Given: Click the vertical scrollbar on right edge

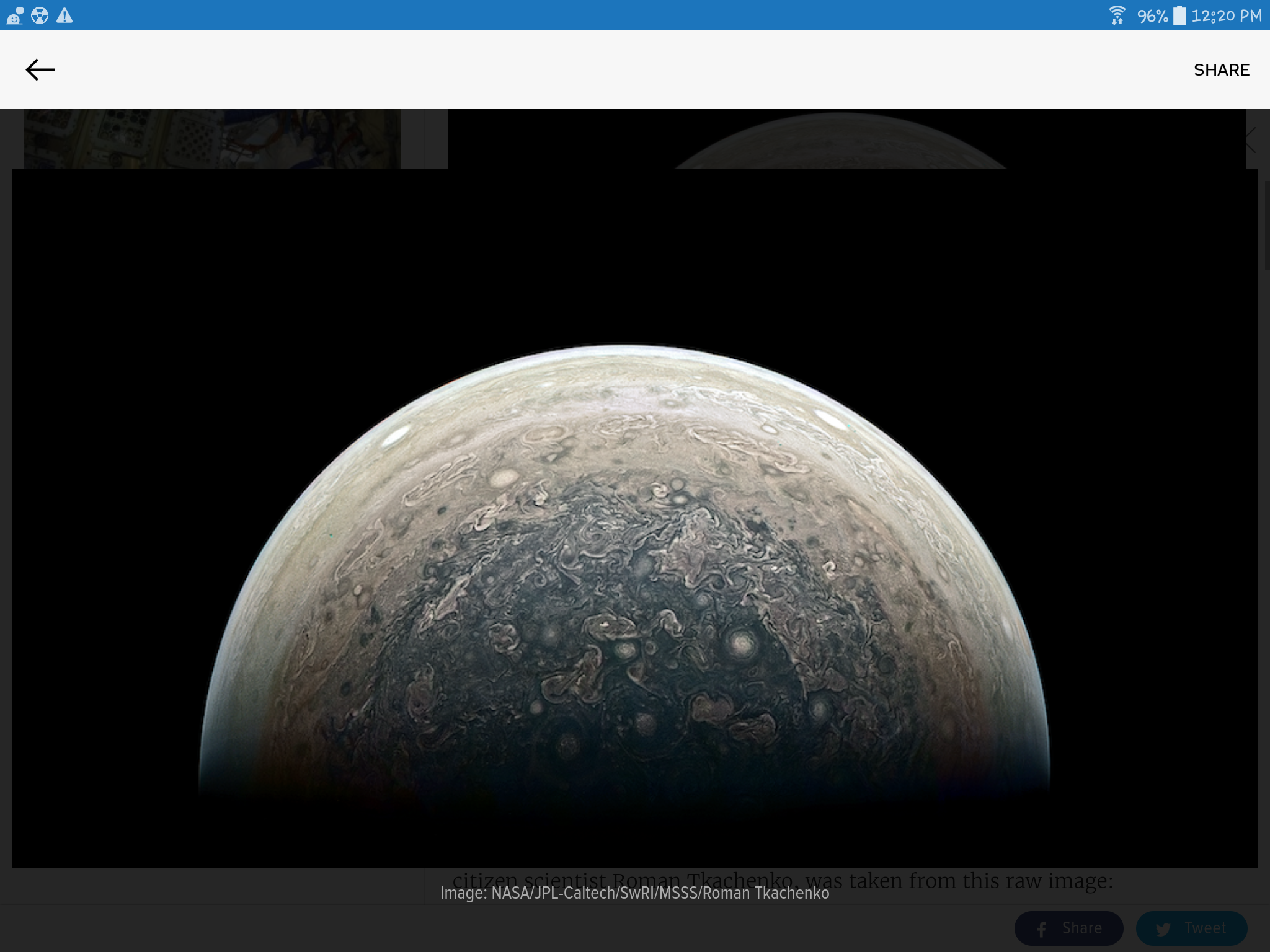Looking at the screenshot, I should tap(1267, 224).
